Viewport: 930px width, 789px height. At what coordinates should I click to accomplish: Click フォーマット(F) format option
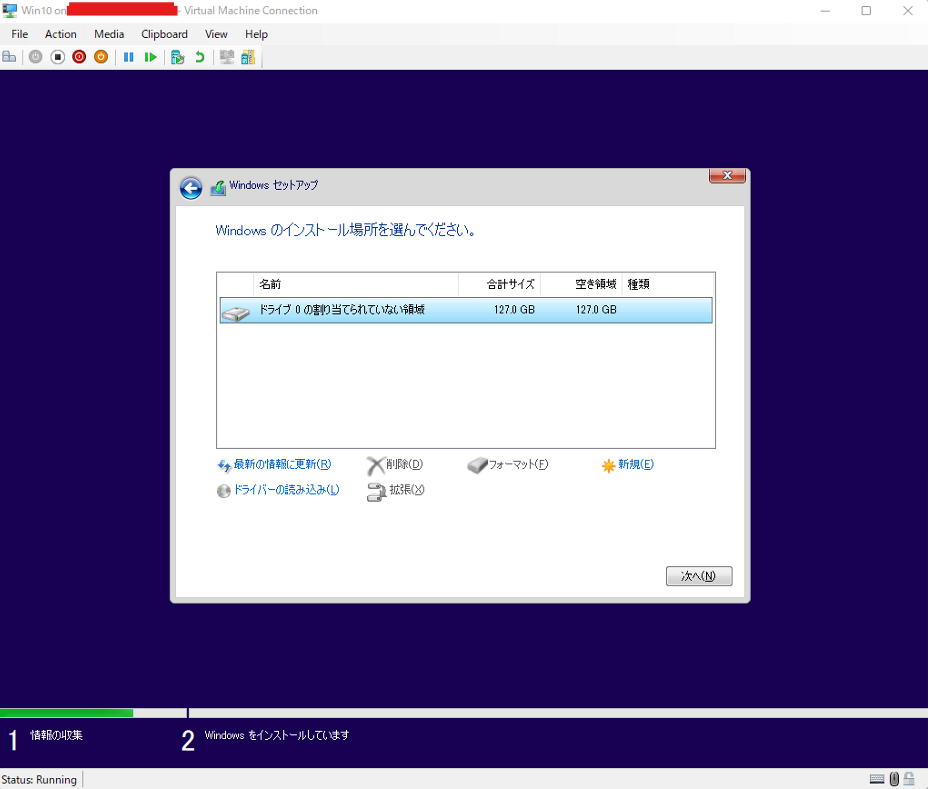[508, 465]
